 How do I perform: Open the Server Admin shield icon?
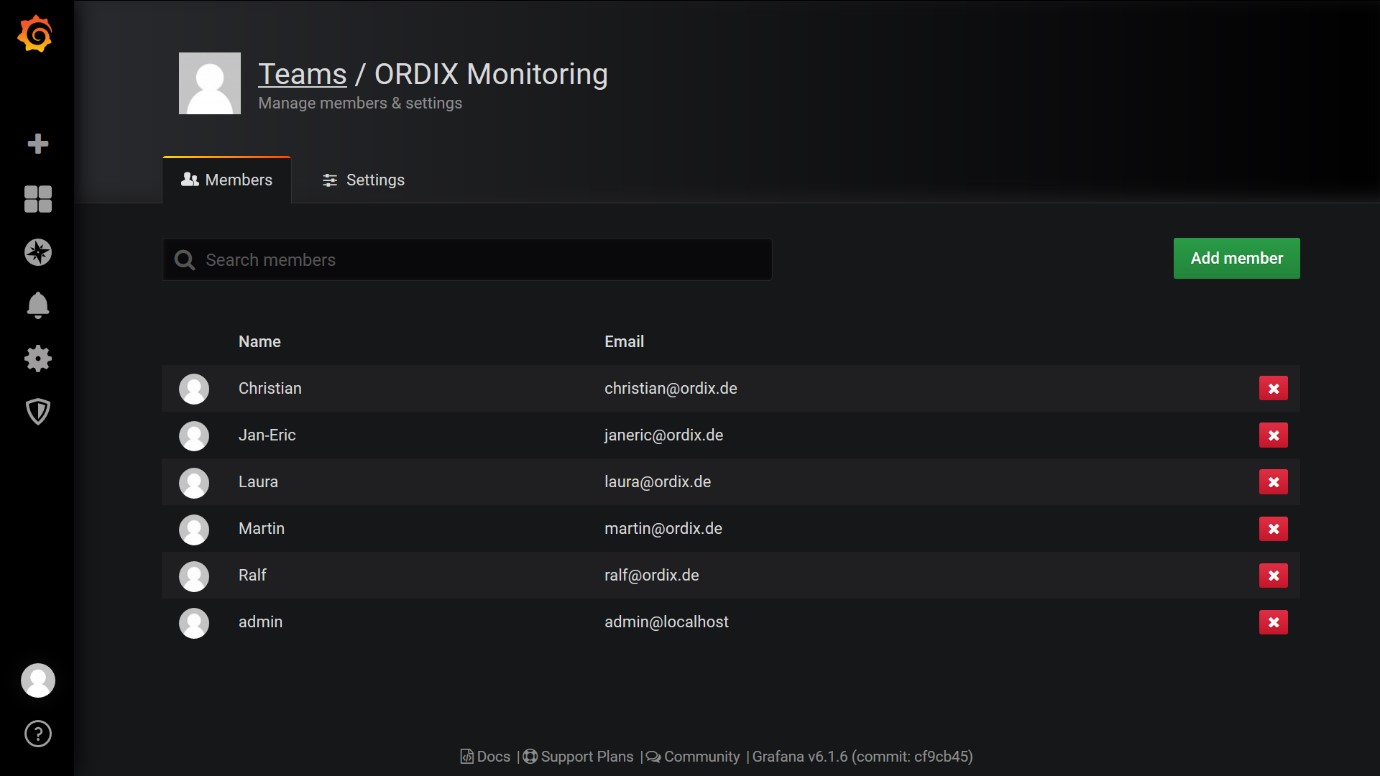(38, 411)
